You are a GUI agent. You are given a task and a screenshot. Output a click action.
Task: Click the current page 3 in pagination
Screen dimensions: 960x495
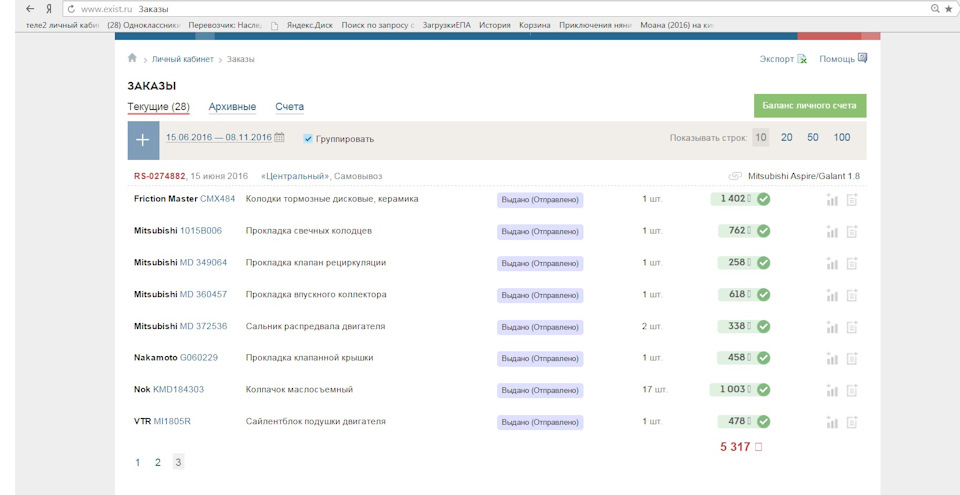[x=178, y=462]
